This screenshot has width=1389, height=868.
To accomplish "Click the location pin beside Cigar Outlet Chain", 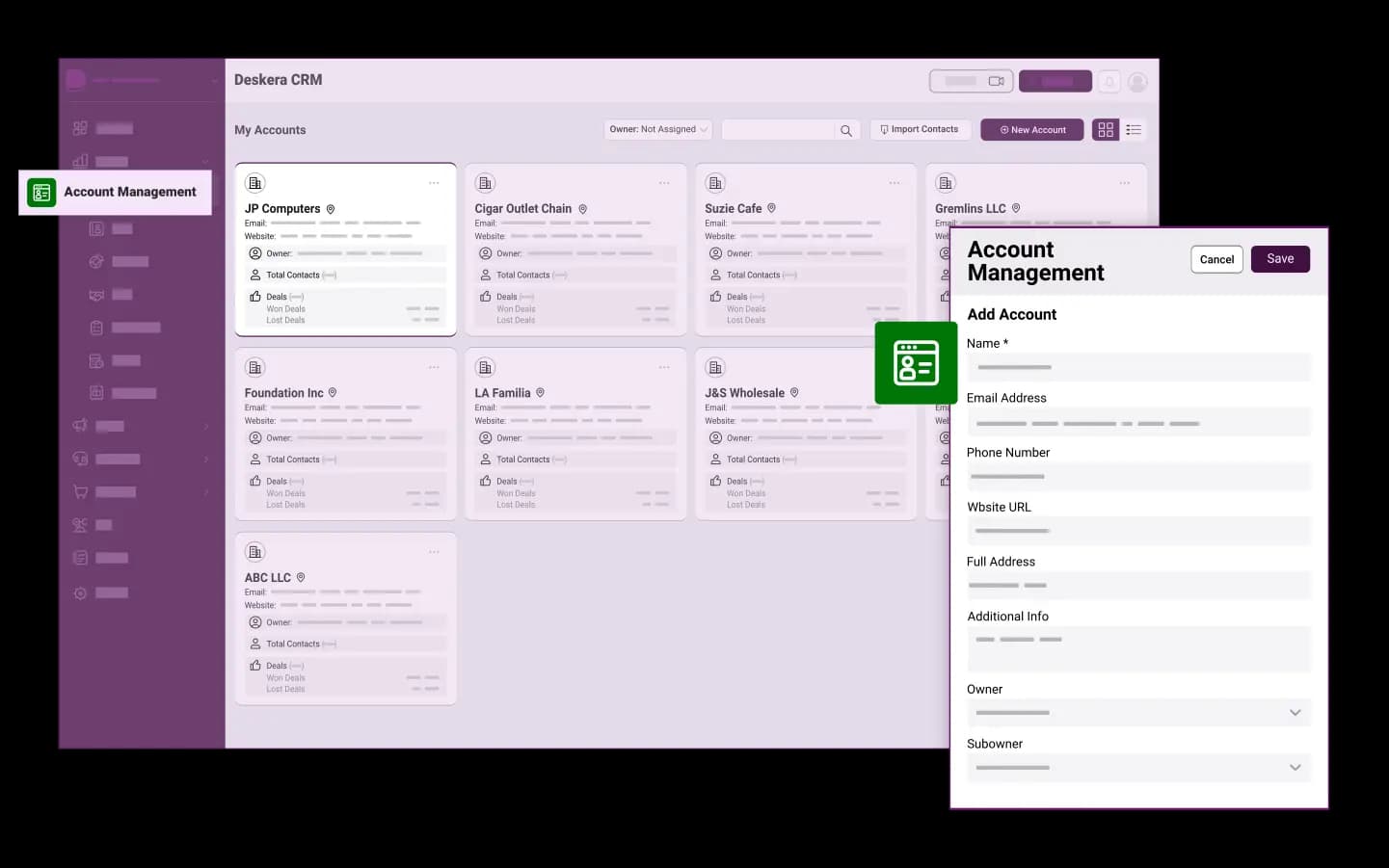I will [582, 209].
